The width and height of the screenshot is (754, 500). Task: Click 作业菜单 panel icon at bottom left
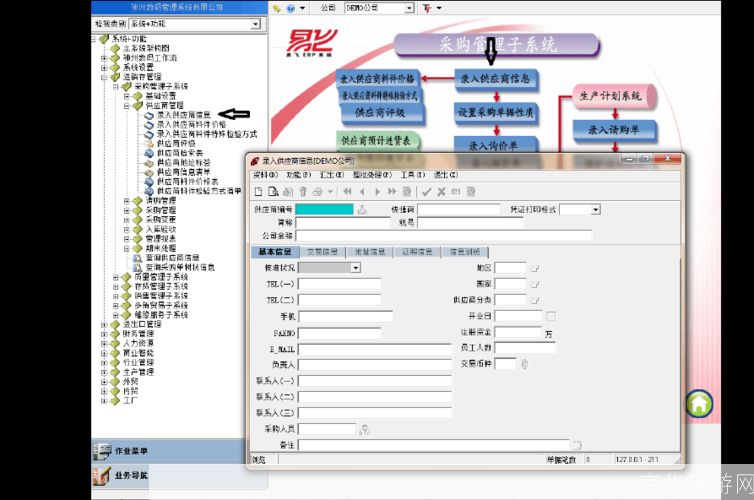(x=102, y=451)
